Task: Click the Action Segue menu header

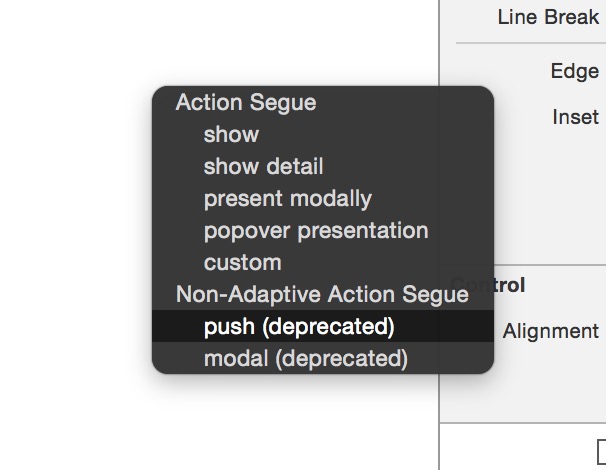Action: pyautogui.click(x=245, y=102)
